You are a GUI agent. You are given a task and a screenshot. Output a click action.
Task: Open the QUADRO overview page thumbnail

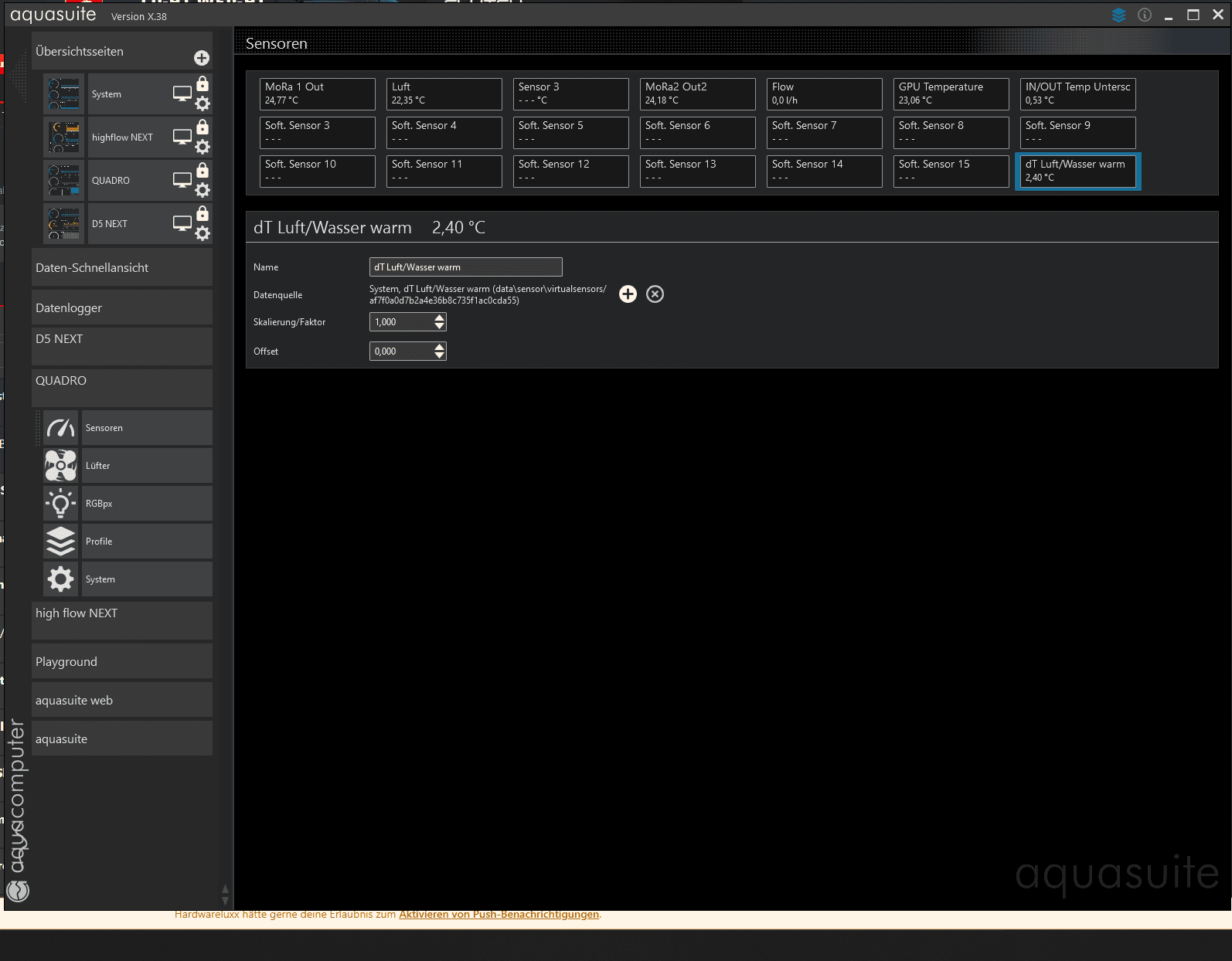pyautogui.click(x=64, y=181)
